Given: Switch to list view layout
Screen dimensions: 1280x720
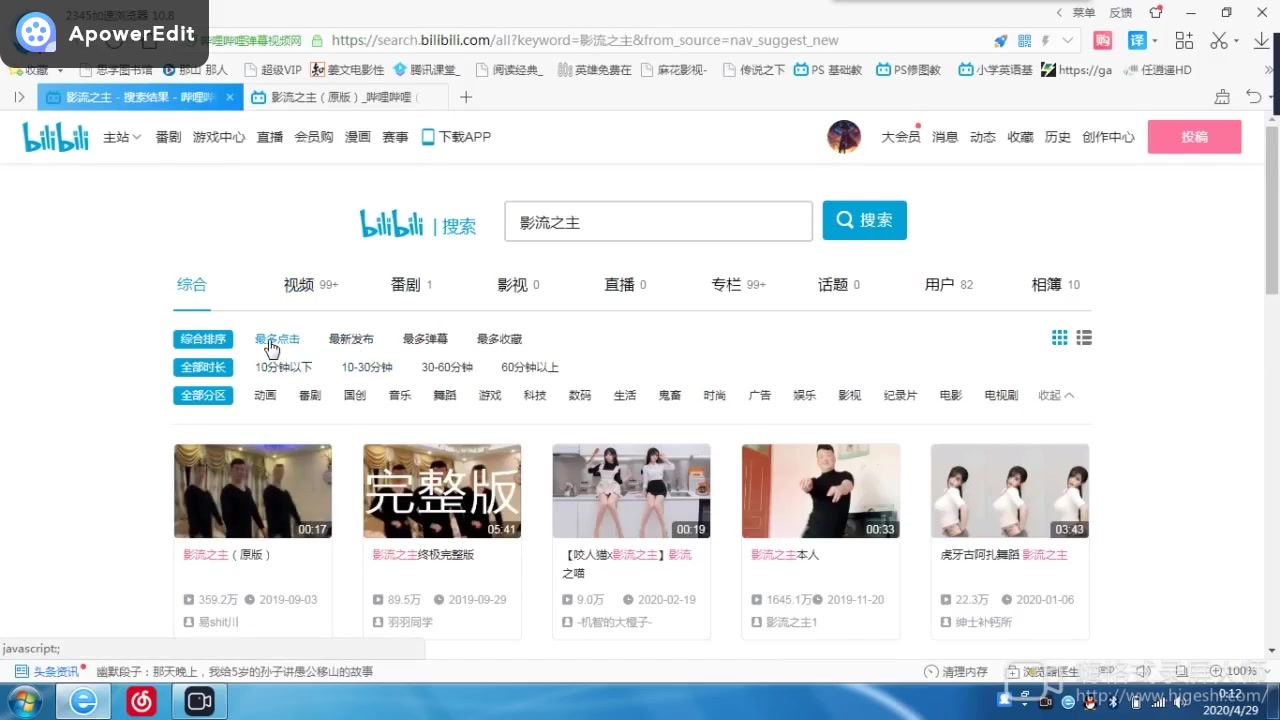Looking at the screenshot, I should (x=1084, y=338).
